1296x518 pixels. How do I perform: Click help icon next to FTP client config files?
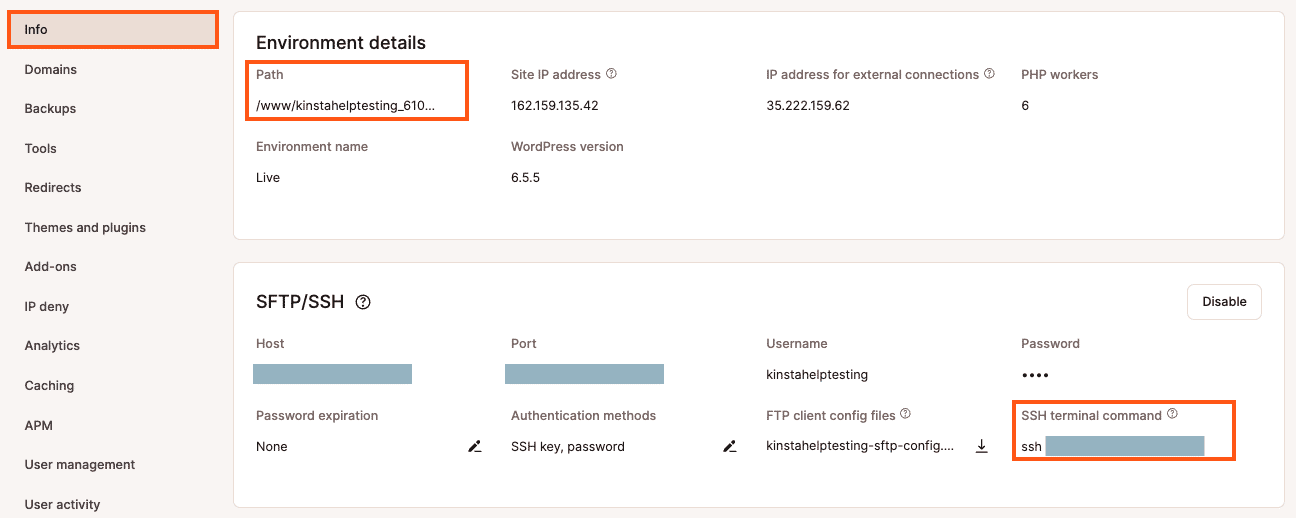click(x=905, y=414)
